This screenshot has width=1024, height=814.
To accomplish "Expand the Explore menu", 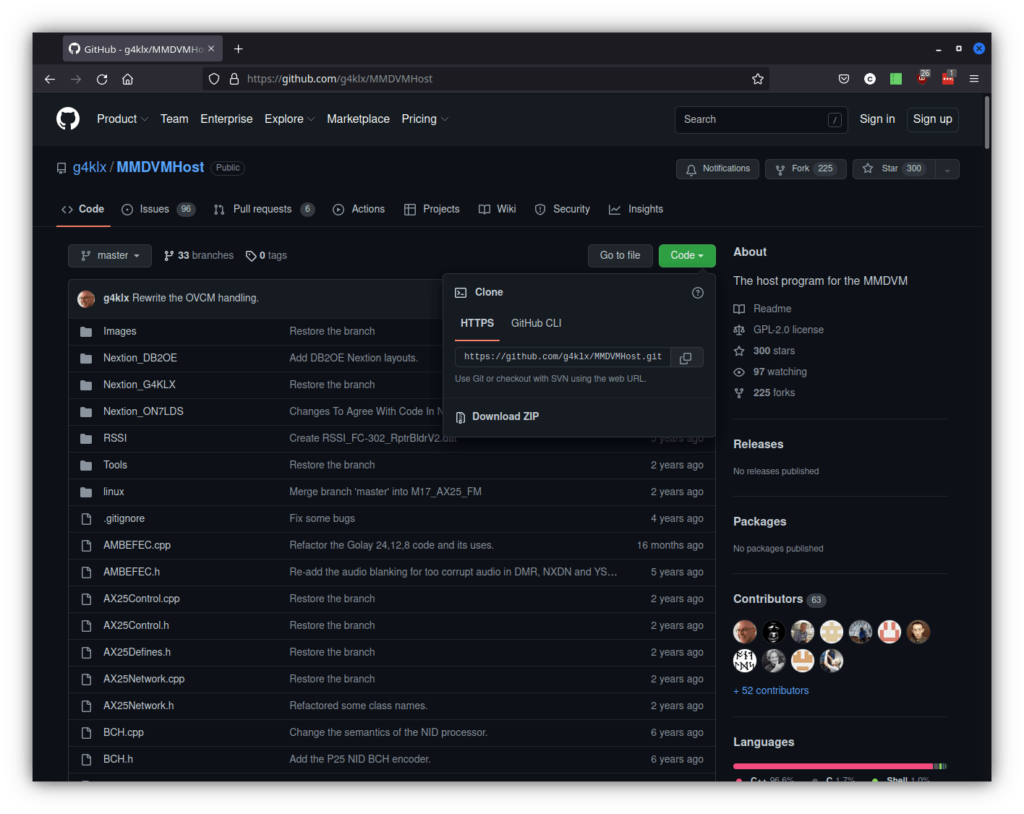I will 289,119.
